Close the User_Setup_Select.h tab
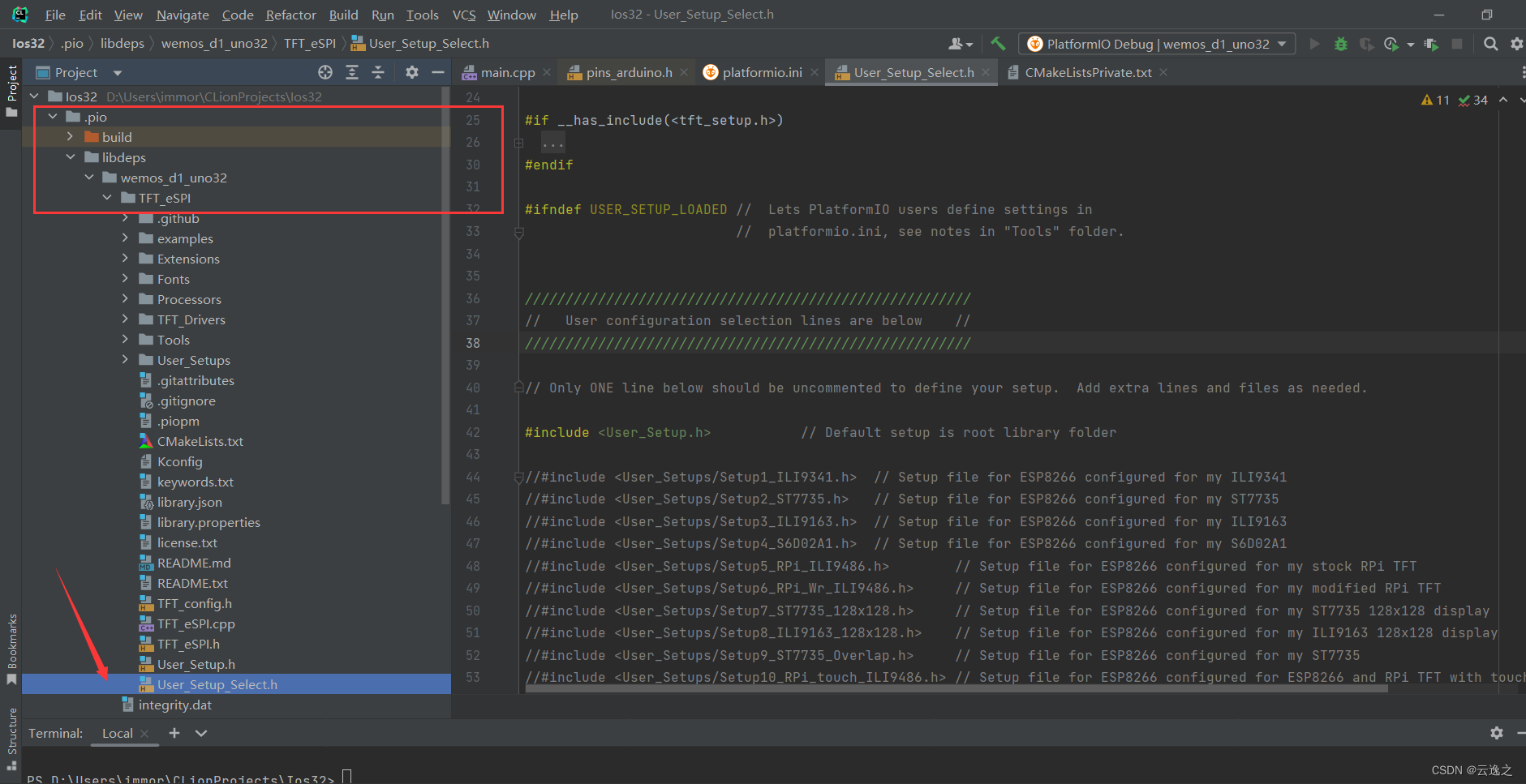 click(x=986, y=72)
